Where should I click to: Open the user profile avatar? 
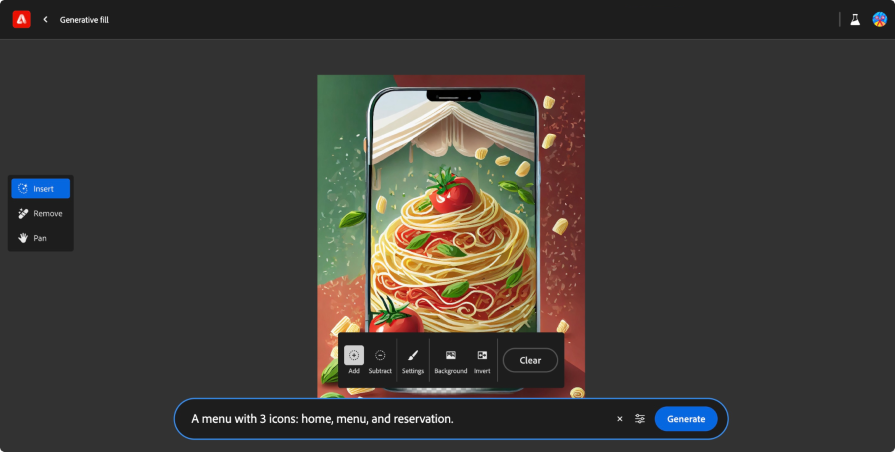click(x=879, y=19)
